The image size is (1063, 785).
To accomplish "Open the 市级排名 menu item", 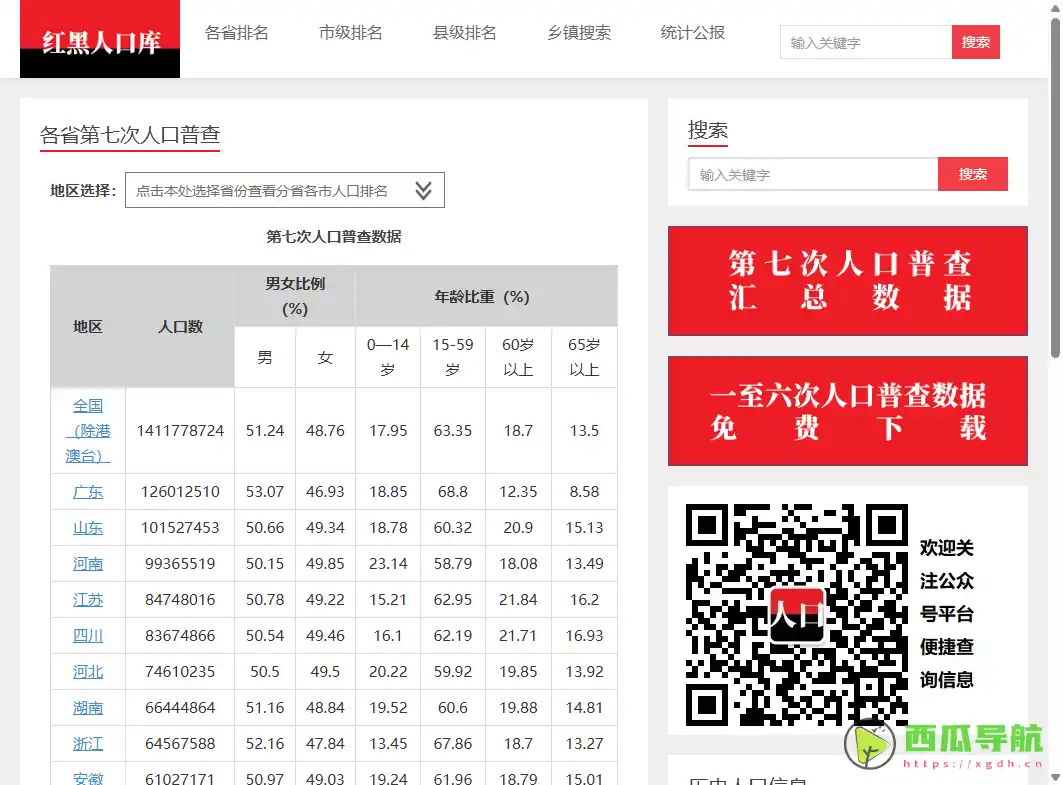I will tap(351, 32).
